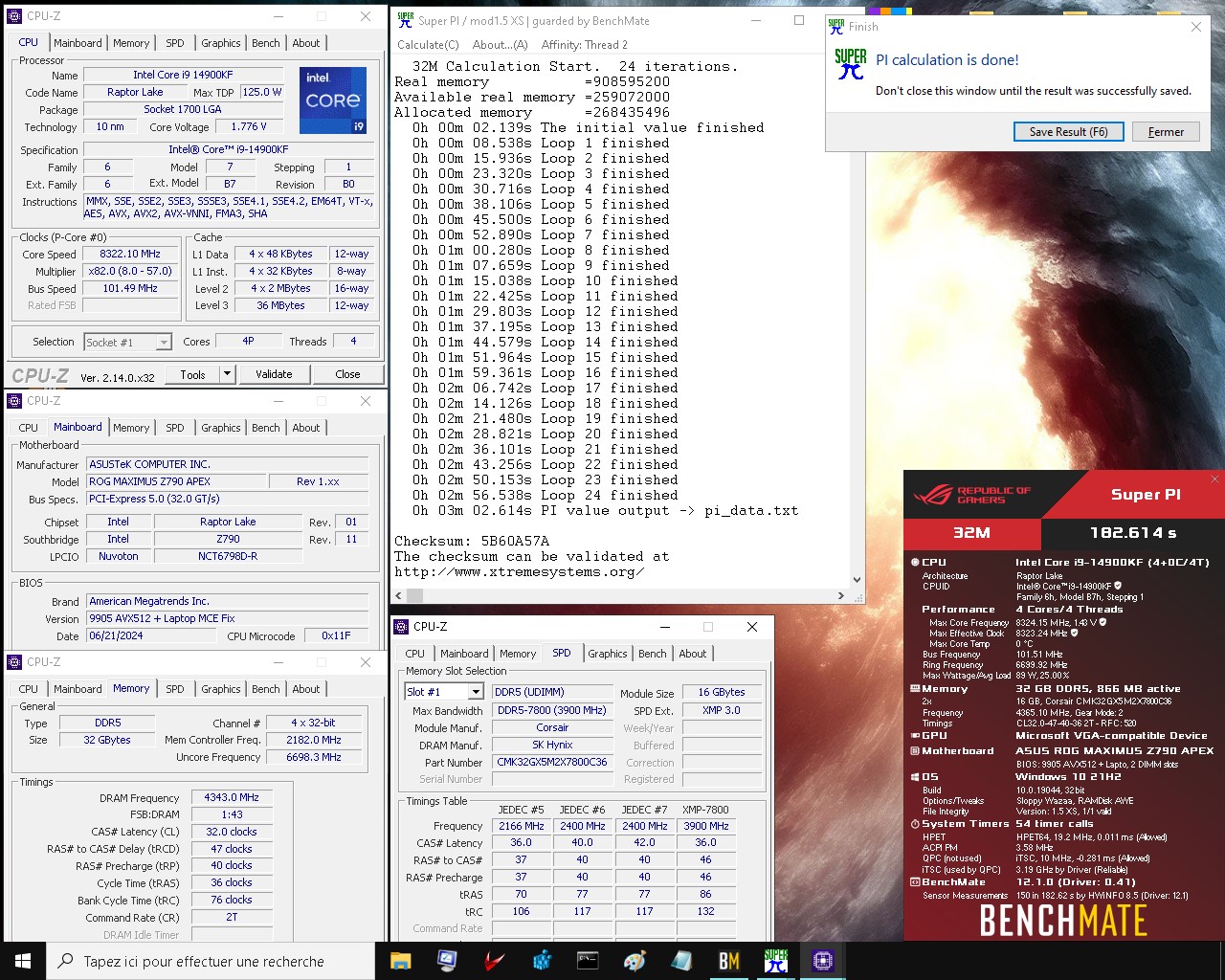Click the Close button in the CPU-Z CPU window
This screenshot has height=980, width=1225.
click(x=347, y=374)
